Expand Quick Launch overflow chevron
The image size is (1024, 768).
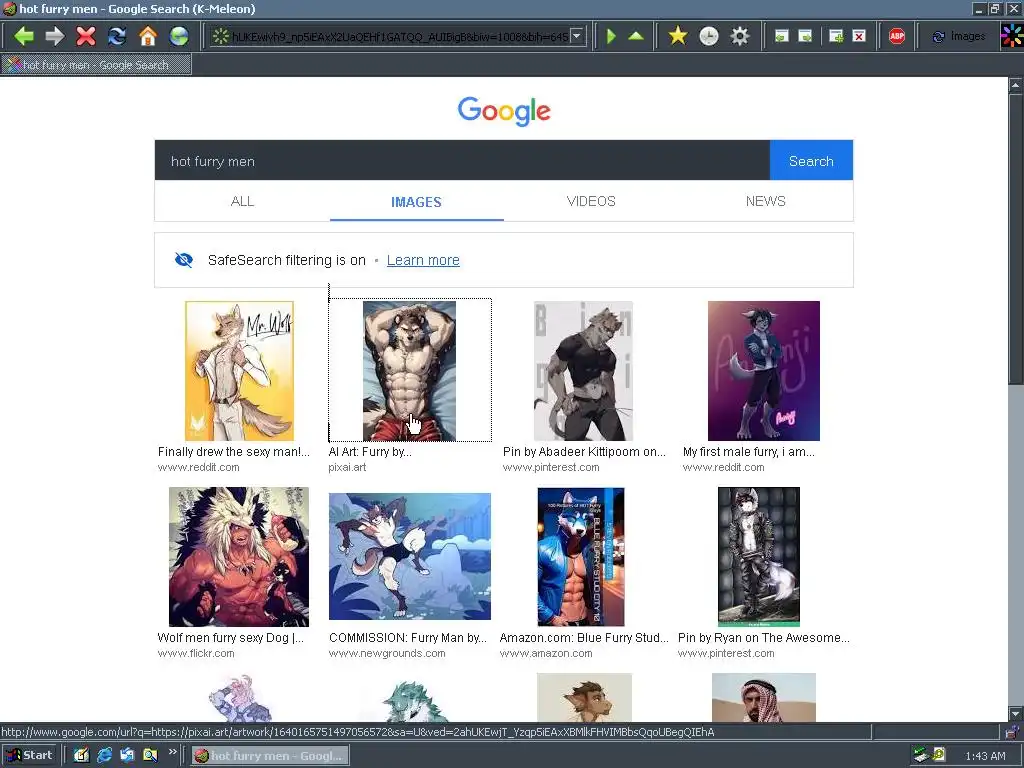coord(173,752)
